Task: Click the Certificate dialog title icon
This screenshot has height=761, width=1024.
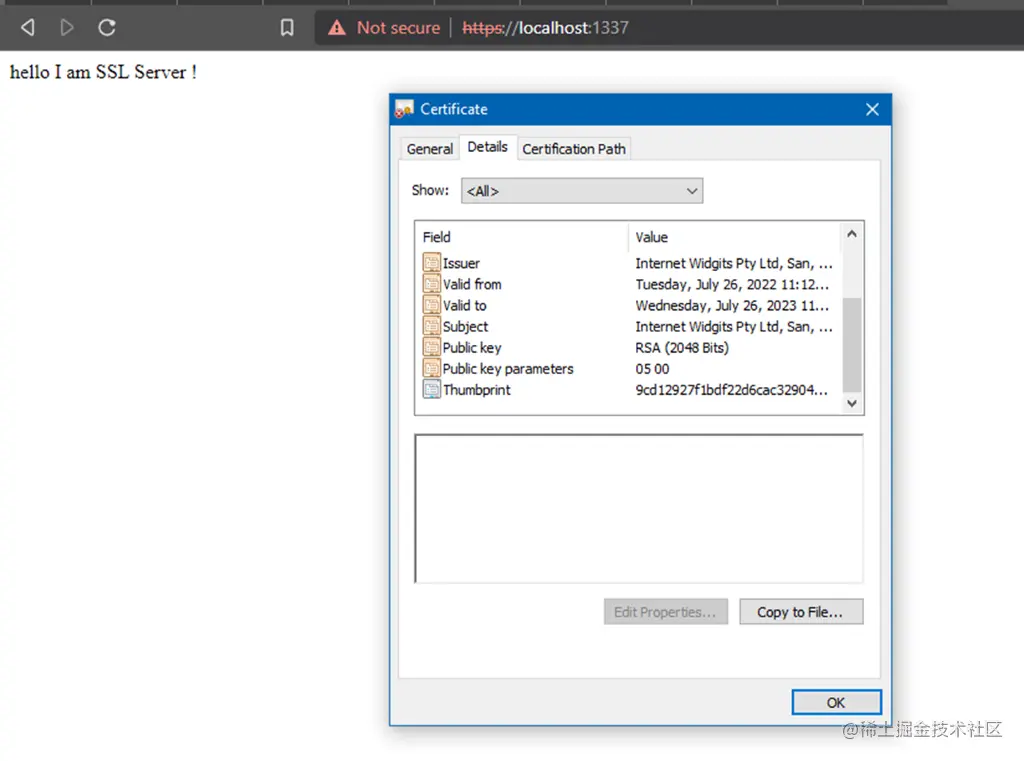Action: (x=404, y=109)
